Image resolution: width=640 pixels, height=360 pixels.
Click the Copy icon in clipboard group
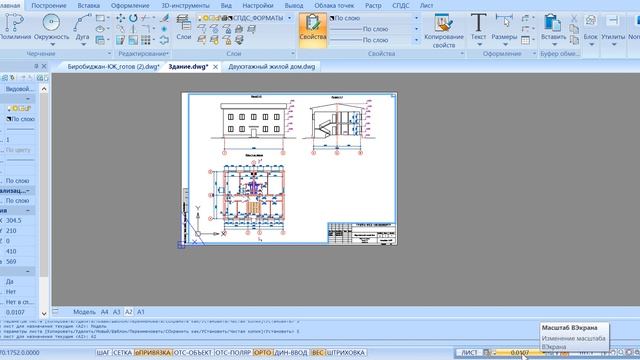point(574,29)
